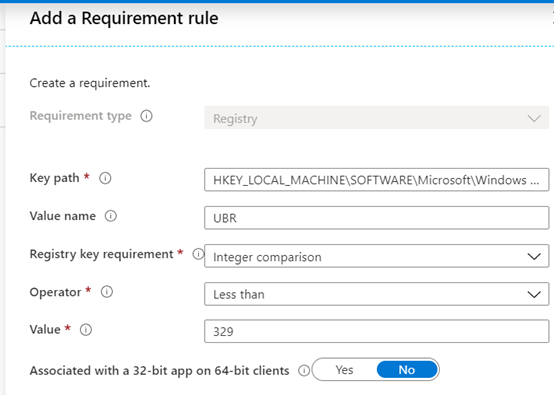This screenshot has width=554, height=395.
Task: Select Yes for 32-bit app association
Action: (344, 370)
